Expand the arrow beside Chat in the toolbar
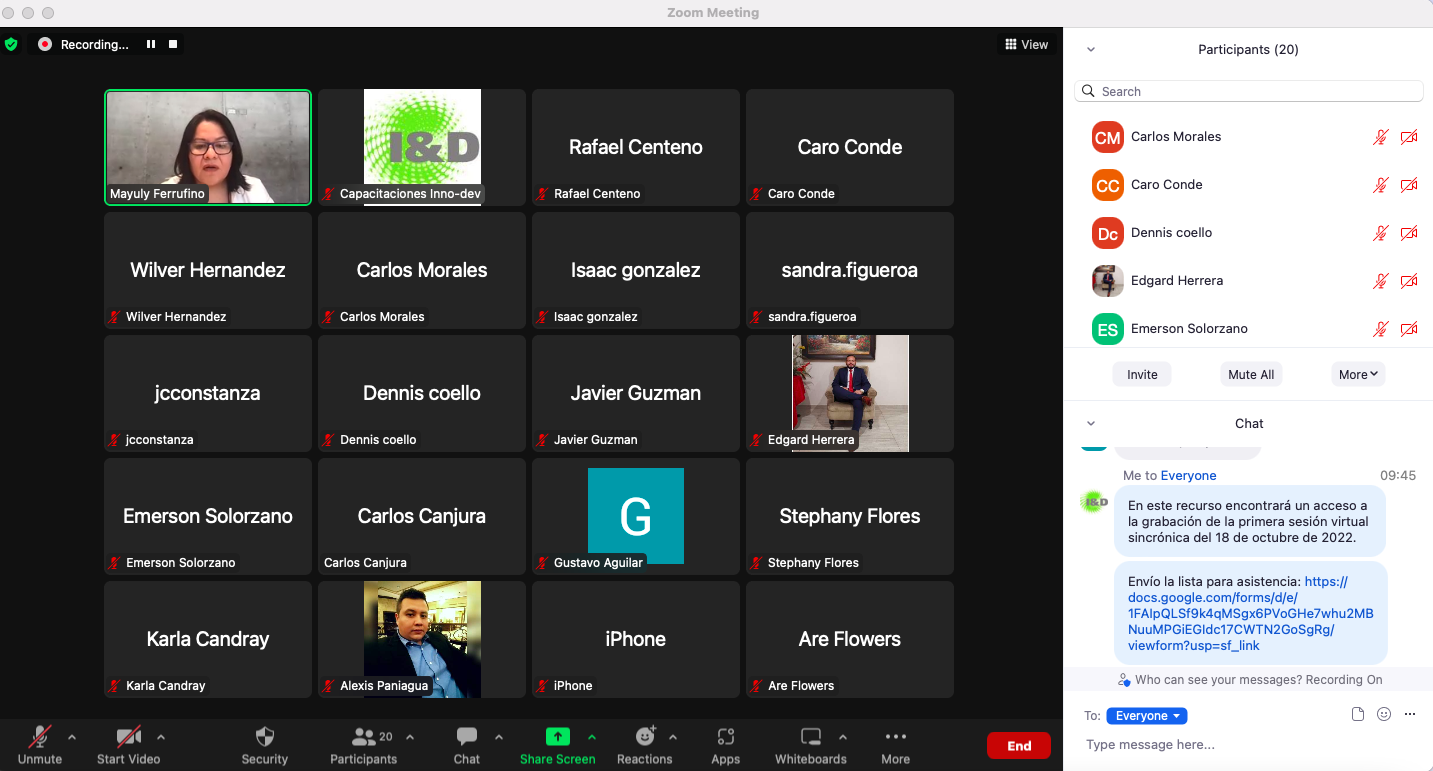Viewport: 1433px width, 771px height. [x=498, y=737]
